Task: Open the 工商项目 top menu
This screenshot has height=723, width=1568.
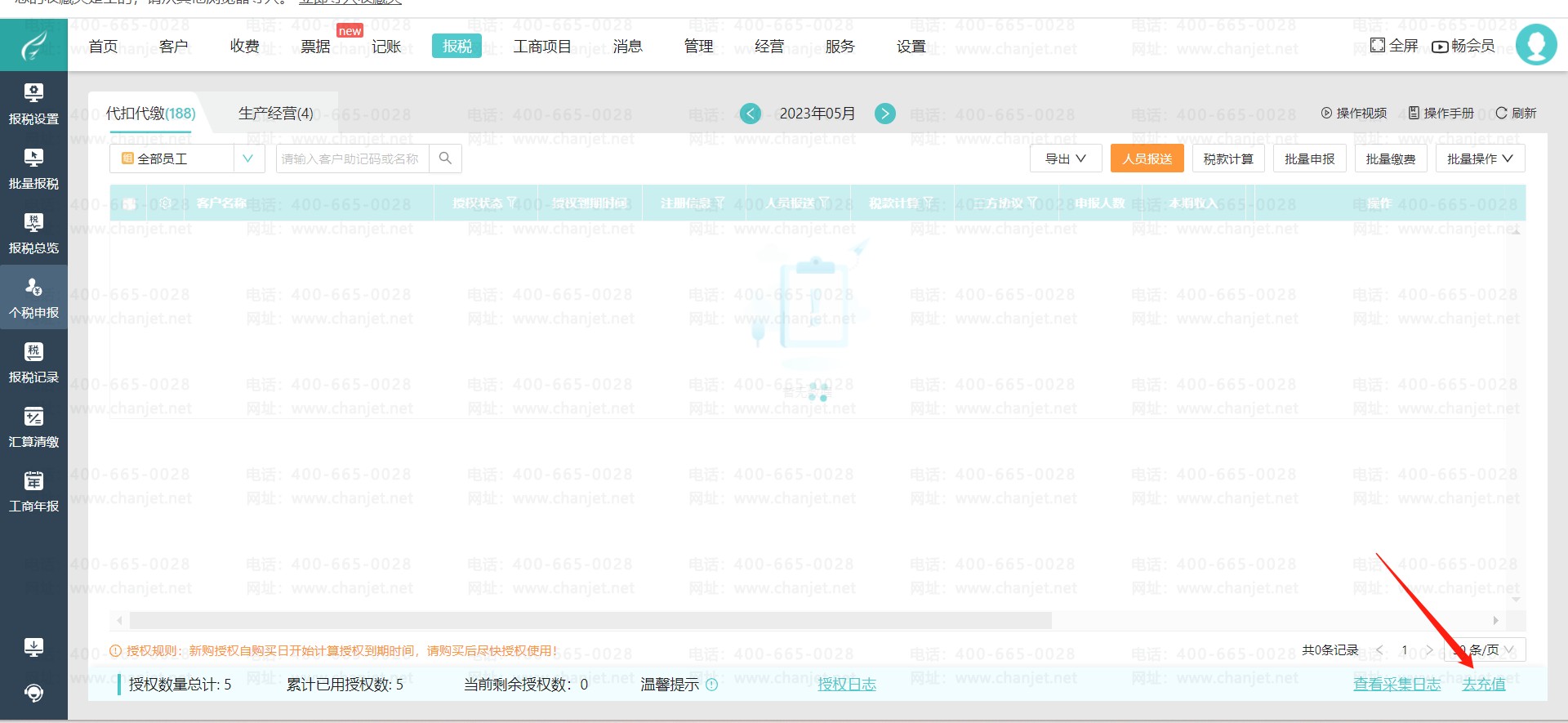Action: point(541,47)
